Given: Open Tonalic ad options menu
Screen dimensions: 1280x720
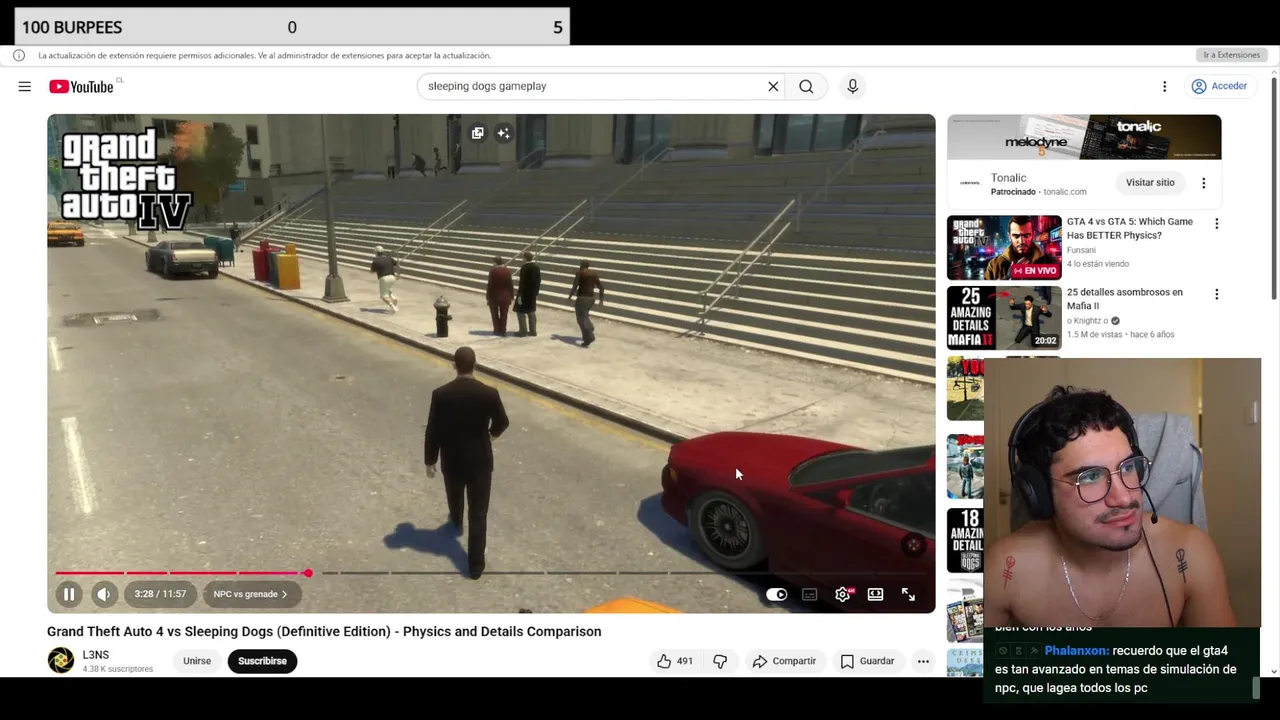Looking at the screenshot, I should (1203, 183).
